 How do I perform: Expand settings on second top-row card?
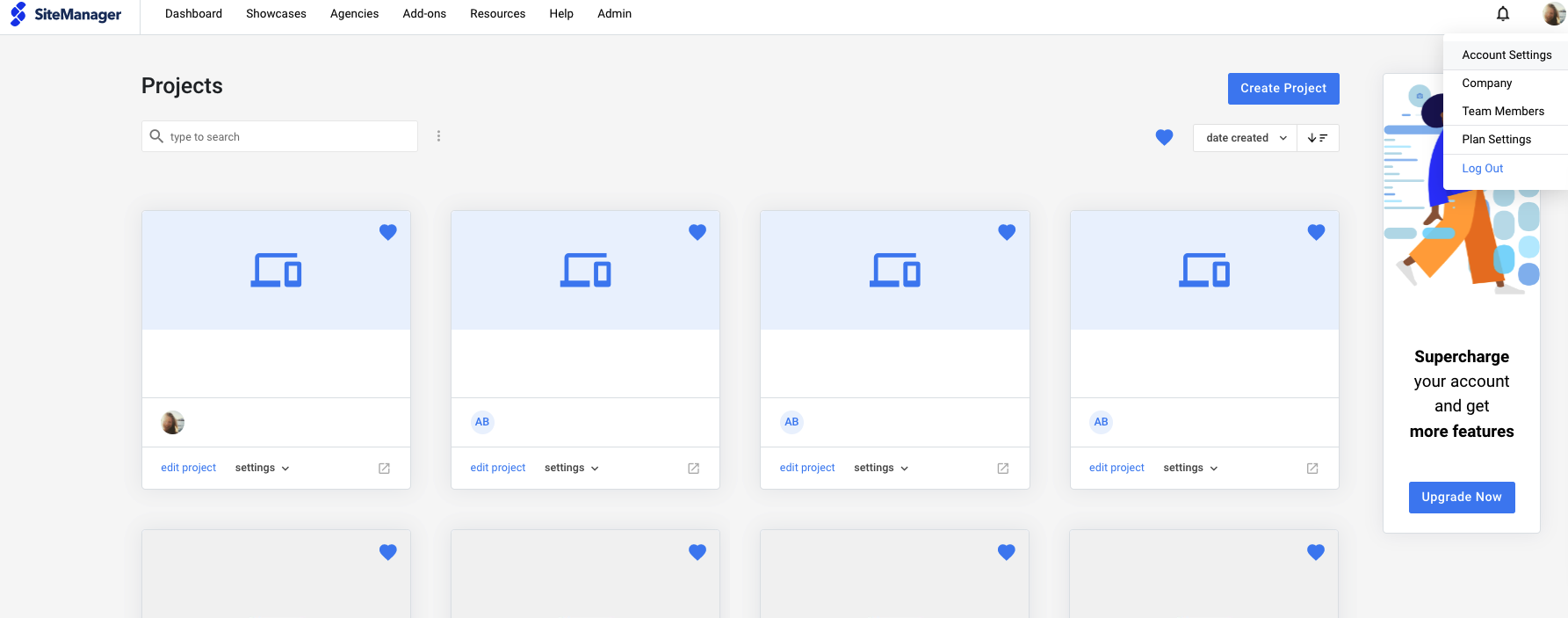571,468
